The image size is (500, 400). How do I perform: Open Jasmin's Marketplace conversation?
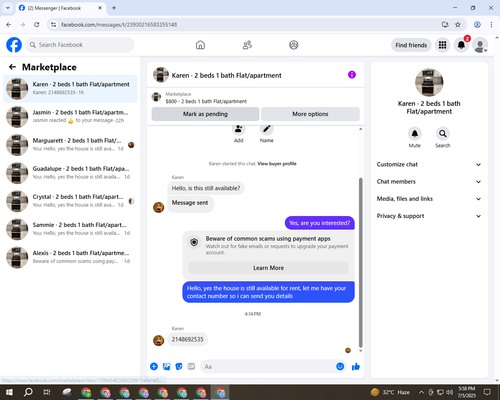(70, 117)
